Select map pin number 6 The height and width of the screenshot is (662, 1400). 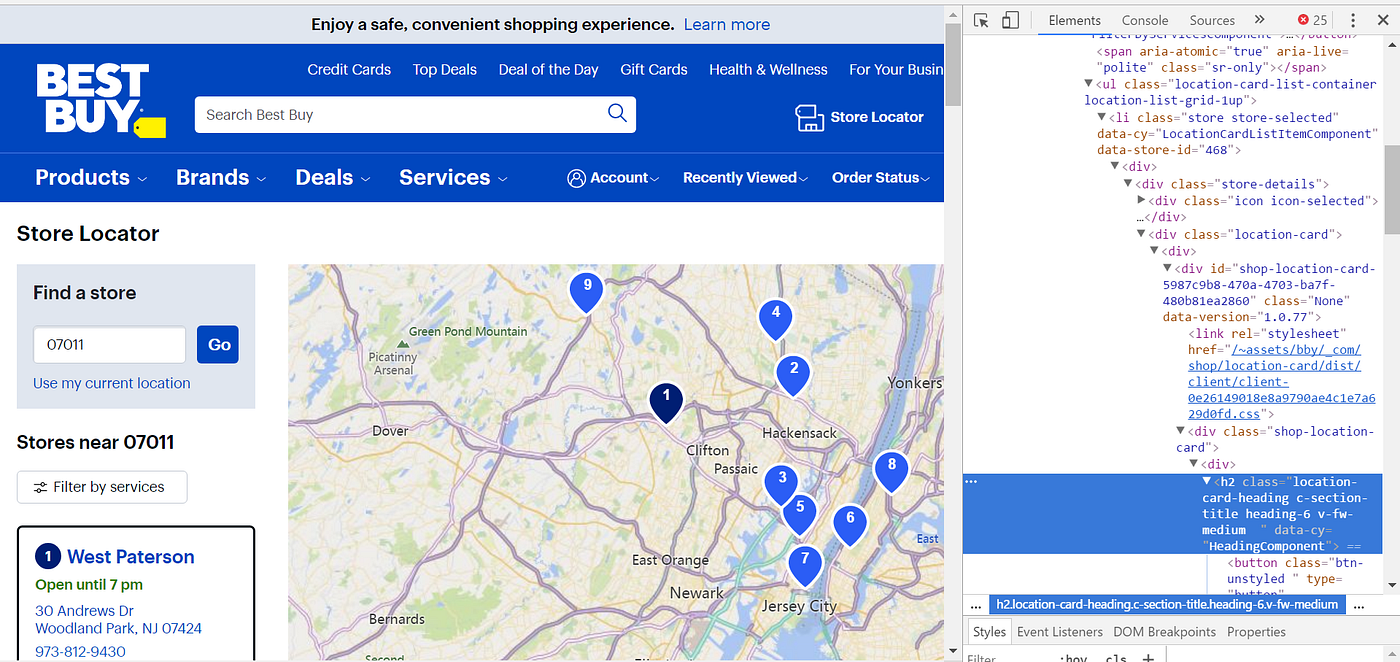(850, 524)
